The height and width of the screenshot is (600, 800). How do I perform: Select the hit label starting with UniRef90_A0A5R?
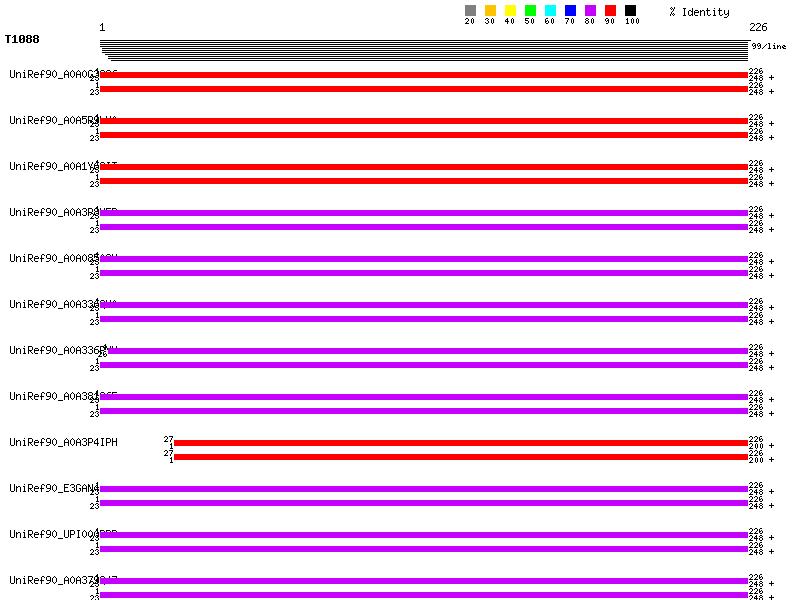[63, 120]
